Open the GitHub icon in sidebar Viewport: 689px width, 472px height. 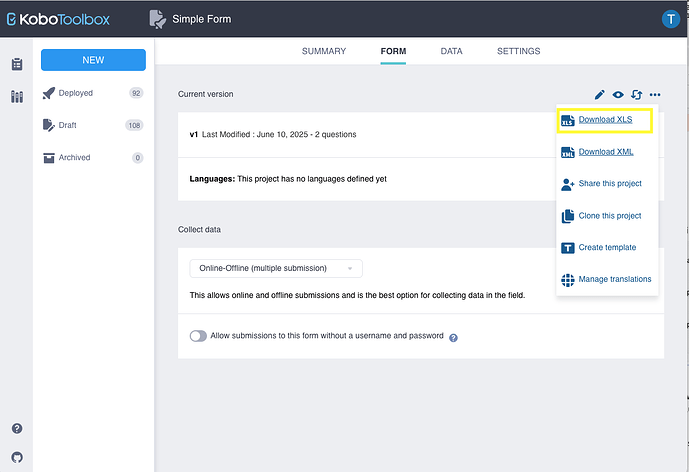tap(17, 457)
